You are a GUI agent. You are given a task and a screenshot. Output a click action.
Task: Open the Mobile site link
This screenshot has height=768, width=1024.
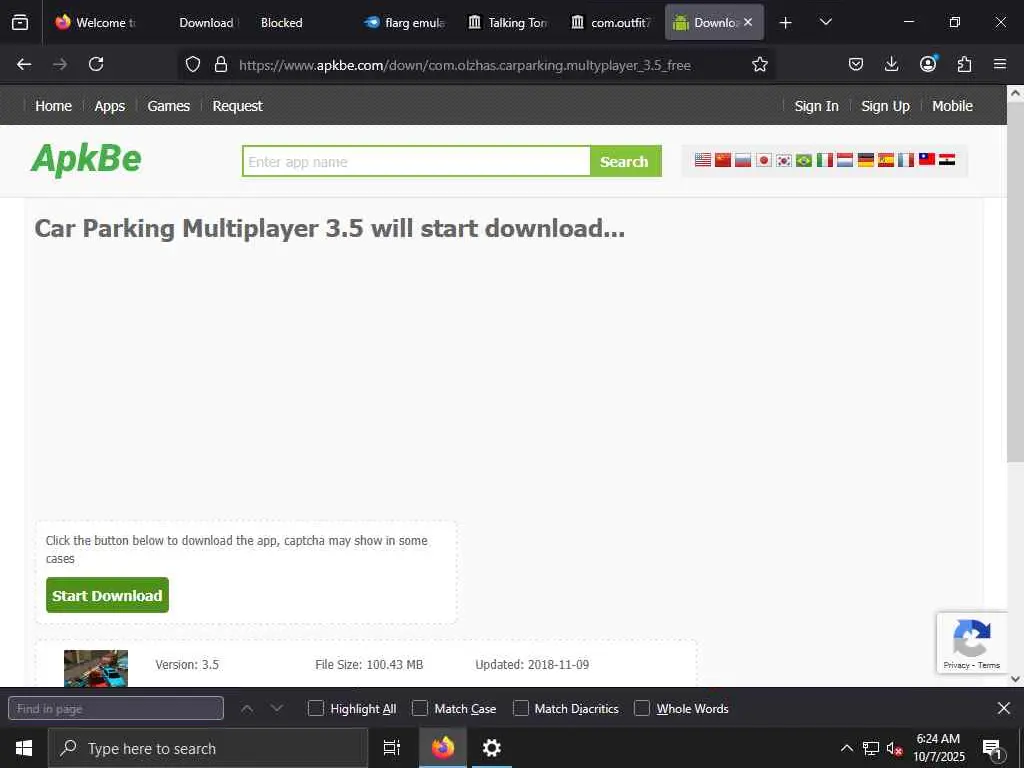click(952, 106)
